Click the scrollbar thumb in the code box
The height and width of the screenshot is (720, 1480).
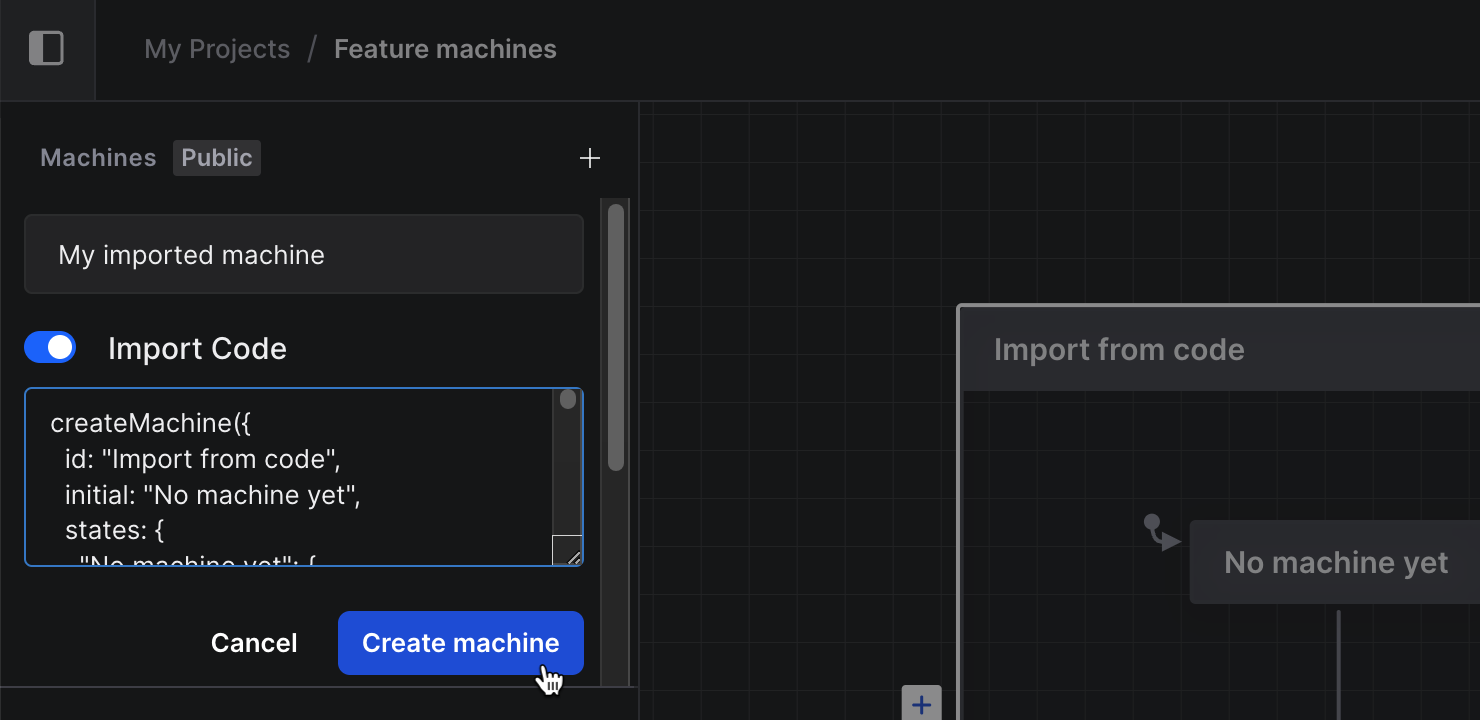(568, 399)
